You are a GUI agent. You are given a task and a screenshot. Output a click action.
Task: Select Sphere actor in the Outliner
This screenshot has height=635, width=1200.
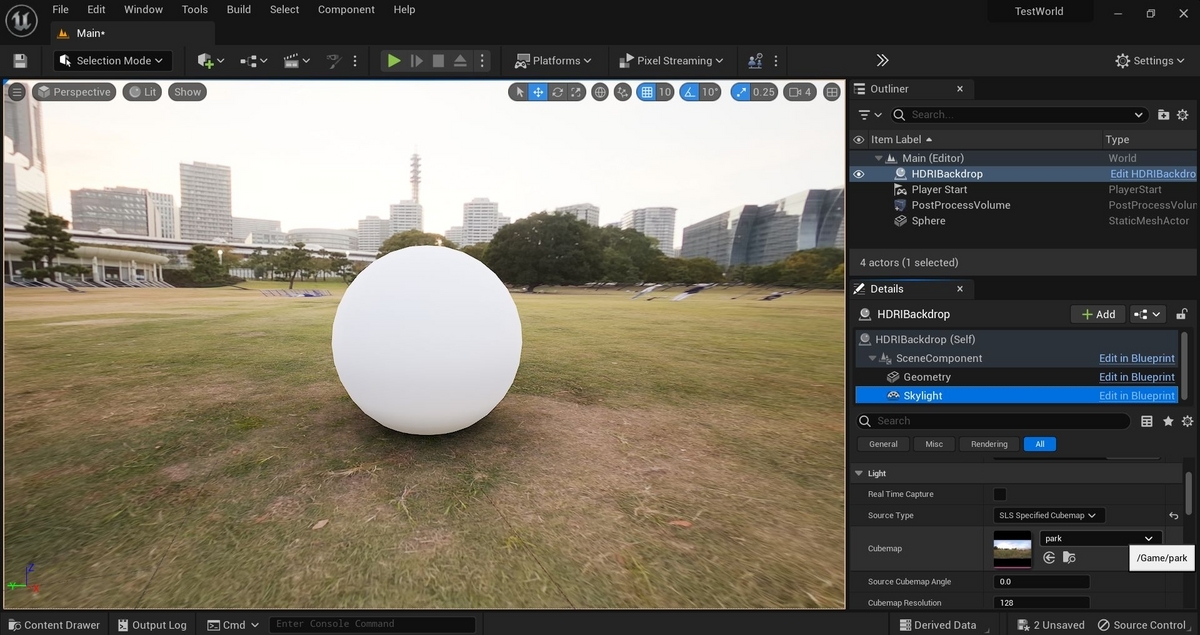point(928,221)
